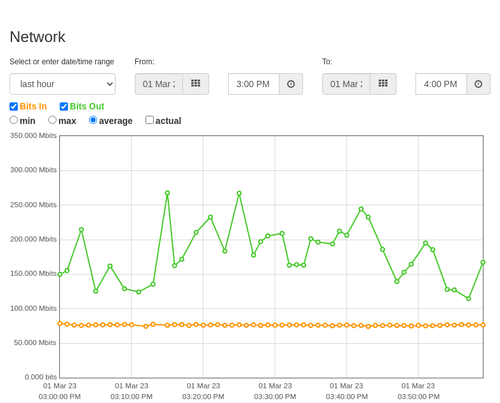Viewport: 500px width, 403px height.
Task: Open the To date calendar picker icon
Action: [383, 84]
